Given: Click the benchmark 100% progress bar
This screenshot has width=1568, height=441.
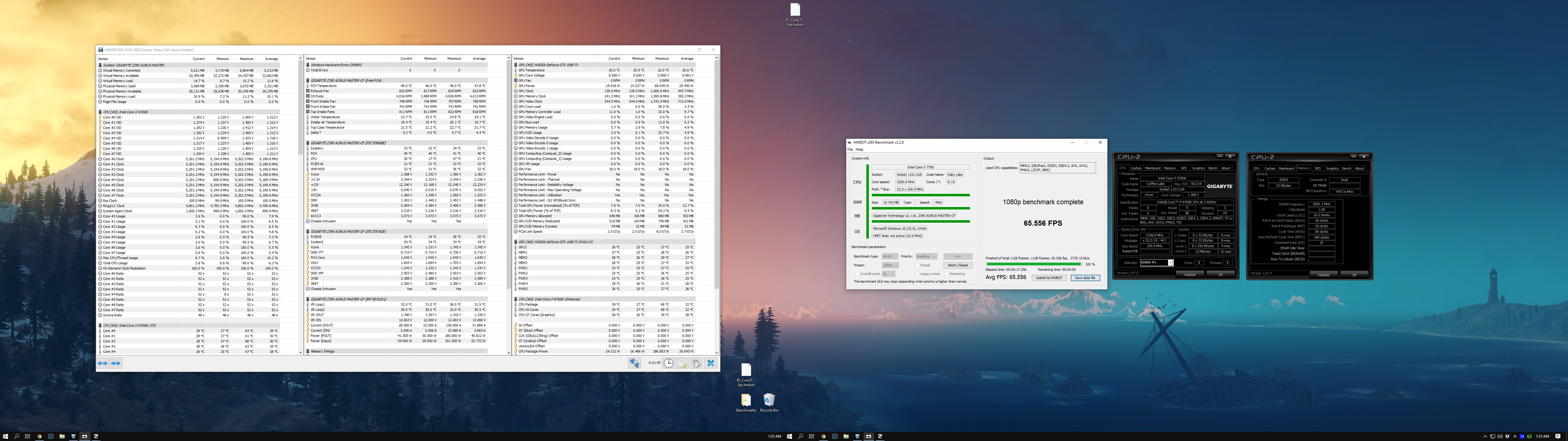Looking at the screenshot, I should 1034,264.
